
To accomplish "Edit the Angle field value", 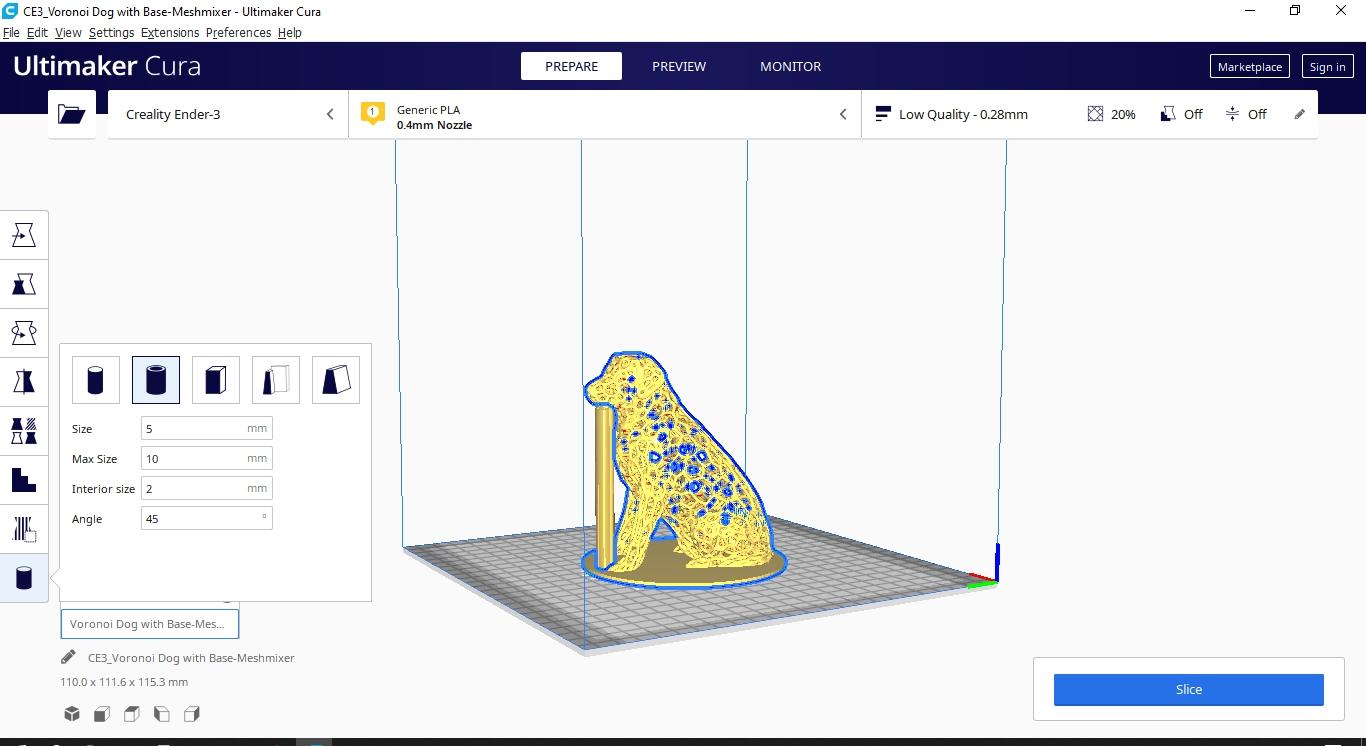I will click(206, 518).
